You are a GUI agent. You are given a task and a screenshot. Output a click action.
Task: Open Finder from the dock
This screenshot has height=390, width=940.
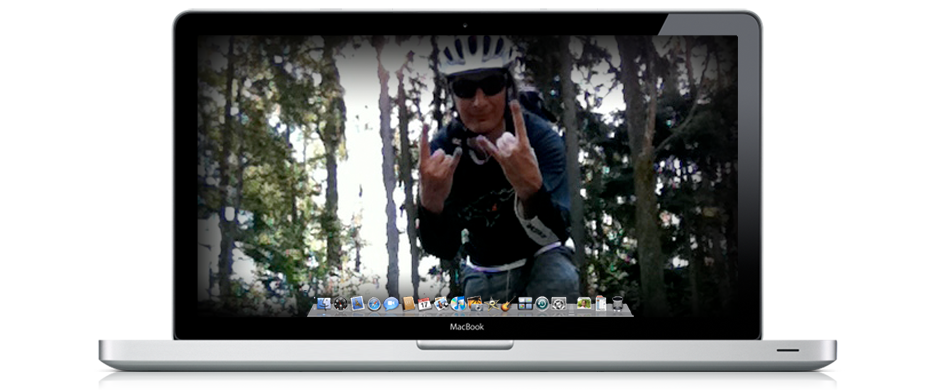tap(324, 304)
